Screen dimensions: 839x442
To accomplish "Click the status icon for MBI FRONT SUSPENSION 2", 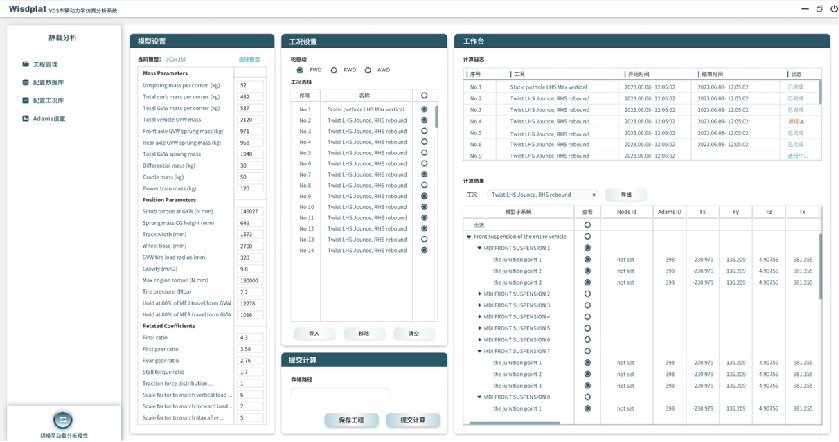I will coord(587,293).
